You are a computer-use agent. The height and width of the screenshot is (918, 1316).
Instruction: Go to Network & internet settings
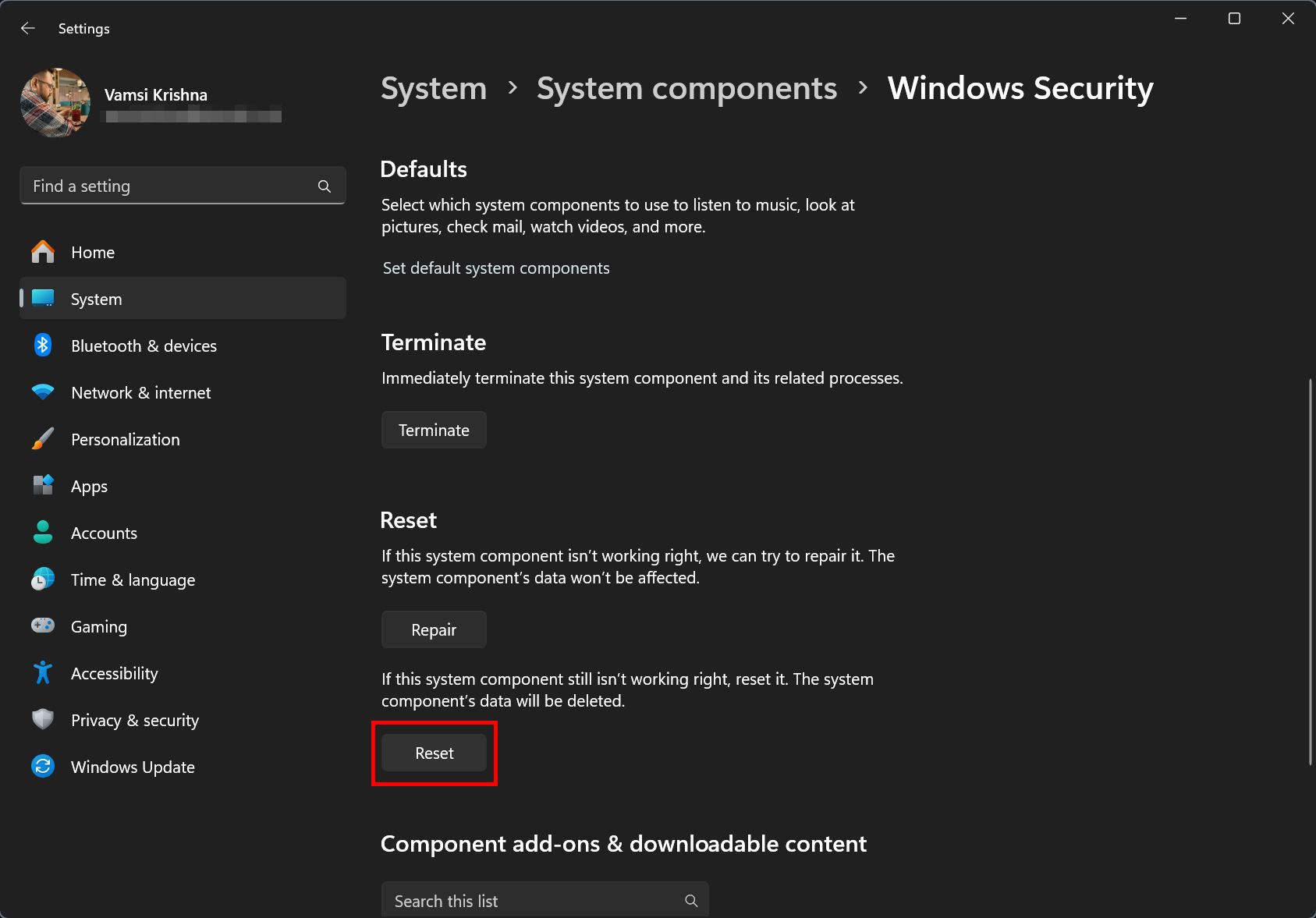pyautogui.click(x=183, y=392)
